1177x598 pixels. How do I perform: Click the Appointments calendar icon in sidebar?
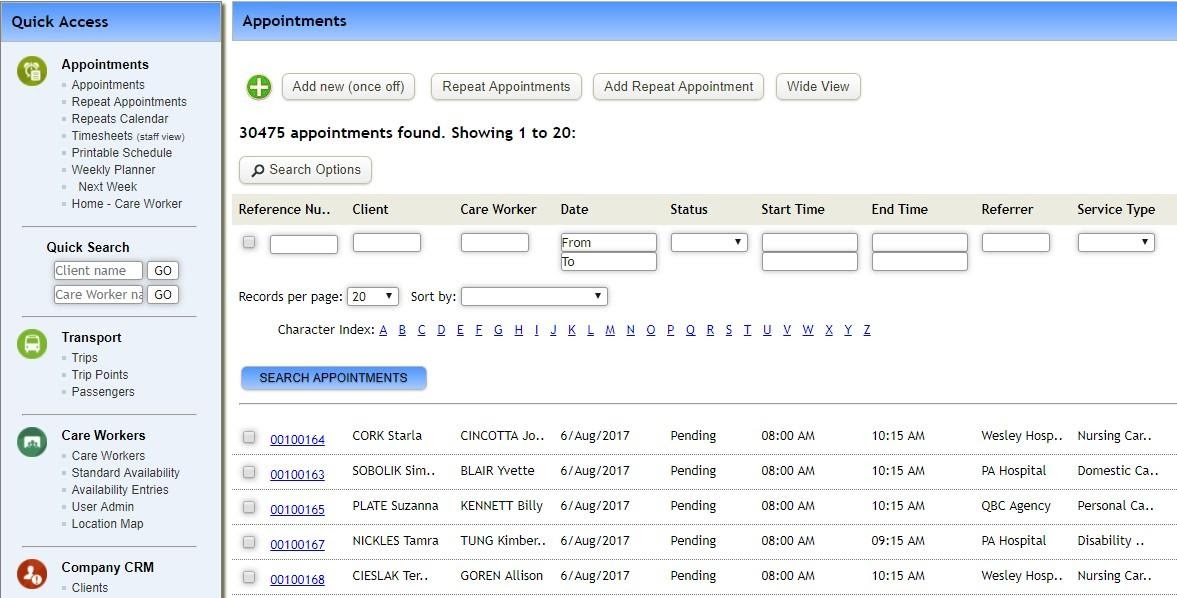point(31,70)
